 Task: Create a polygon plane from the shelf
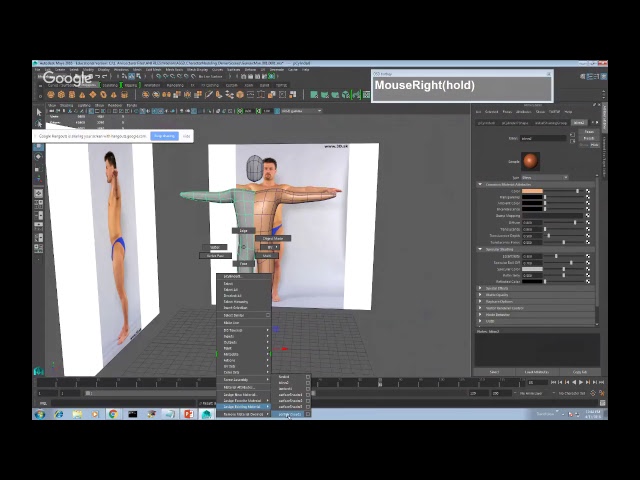(93, 95)
